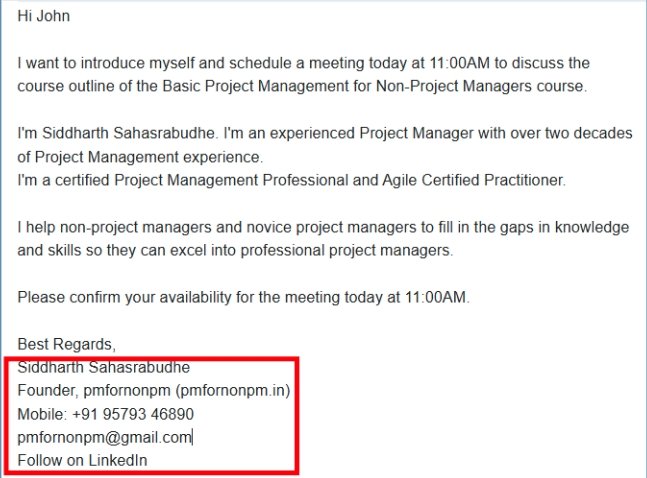
Task: Click 'Agile Certified Practitioner' text
Action: (474, 180)
